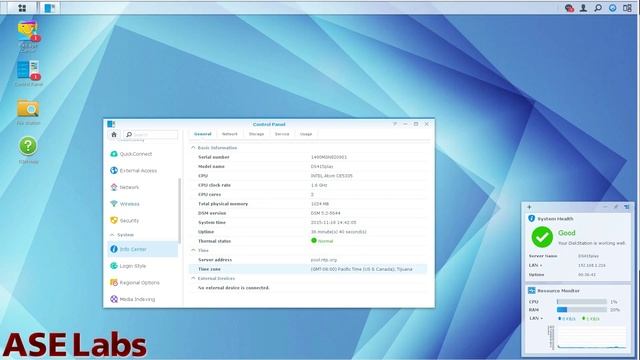This screenshot has height=360, width=640.
Task: Open Login Style in sidebar
Action: pos(142,266)
